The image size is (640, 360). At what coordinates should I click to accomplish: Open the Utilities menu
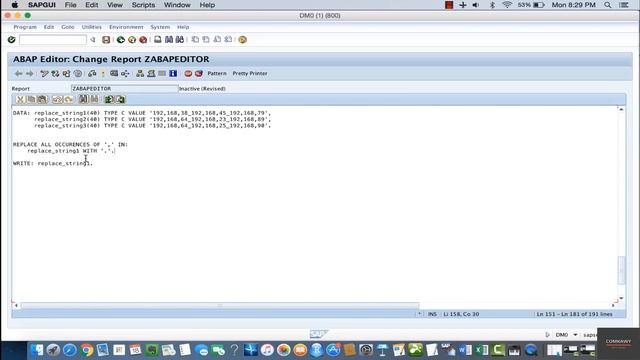pyautogui.click(x=91, y=27)
